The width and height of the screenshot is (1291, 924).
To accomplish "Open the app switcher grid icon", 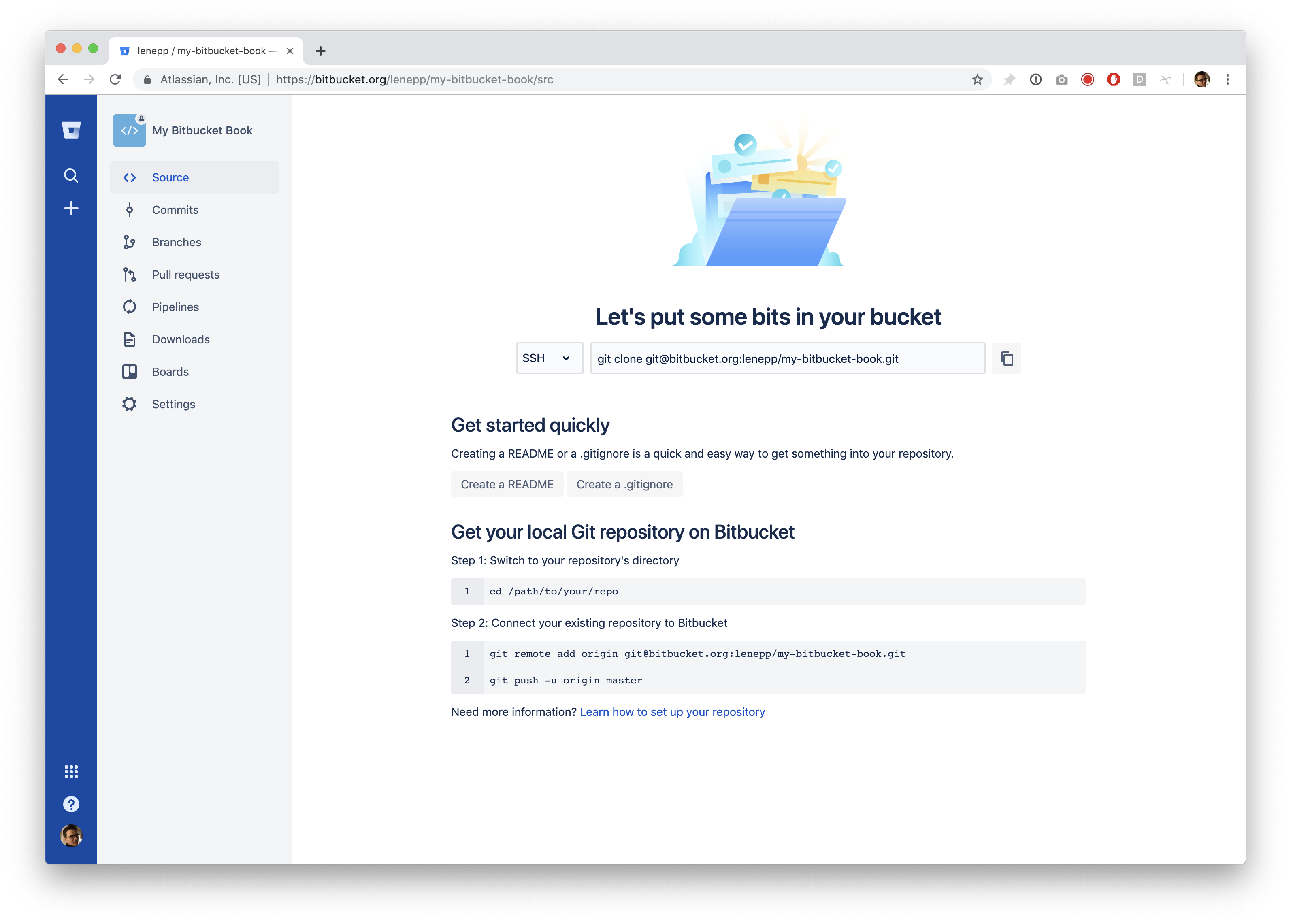I will 71,771.
